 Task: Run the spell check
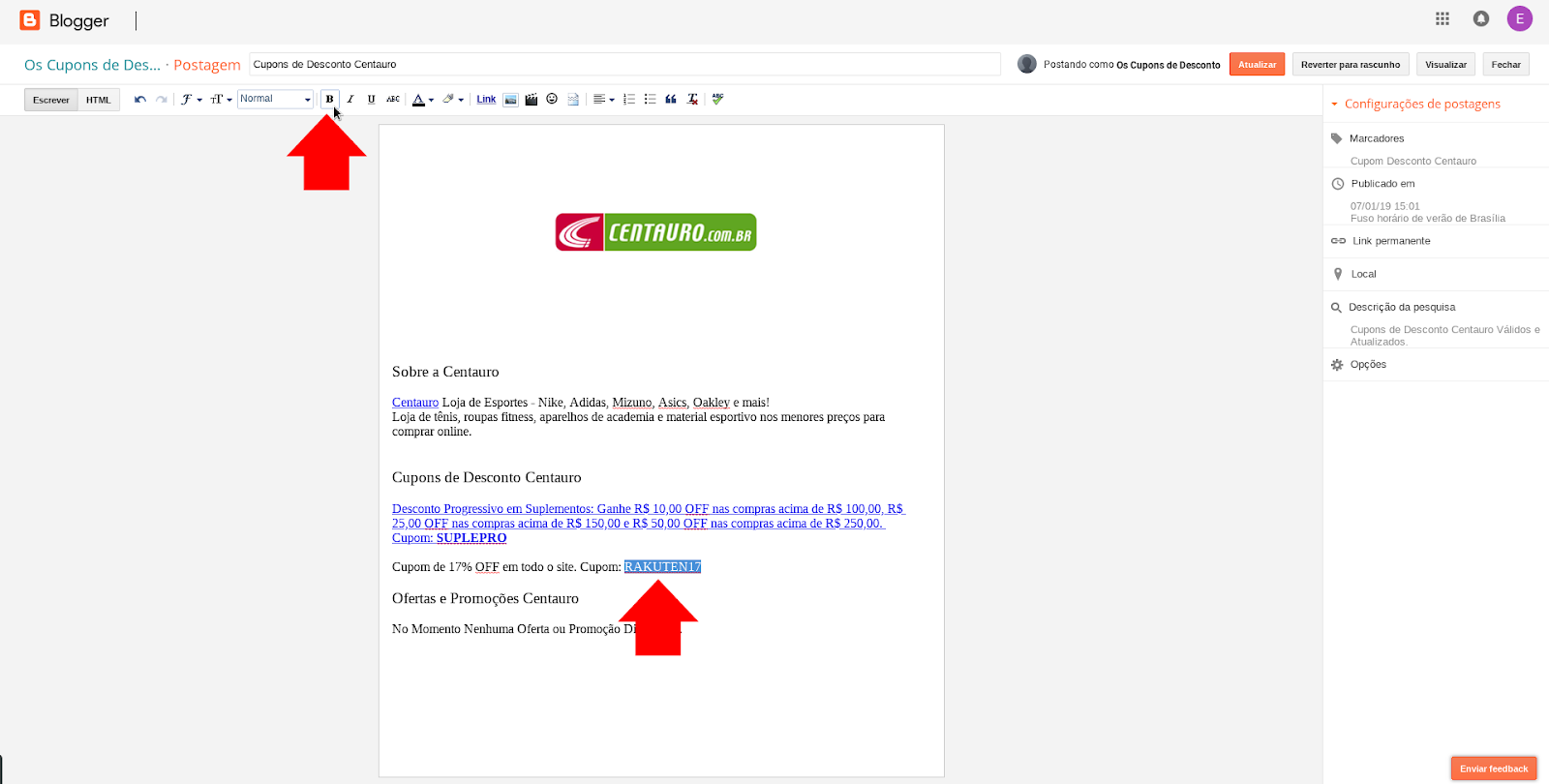[x=717, y=100]
